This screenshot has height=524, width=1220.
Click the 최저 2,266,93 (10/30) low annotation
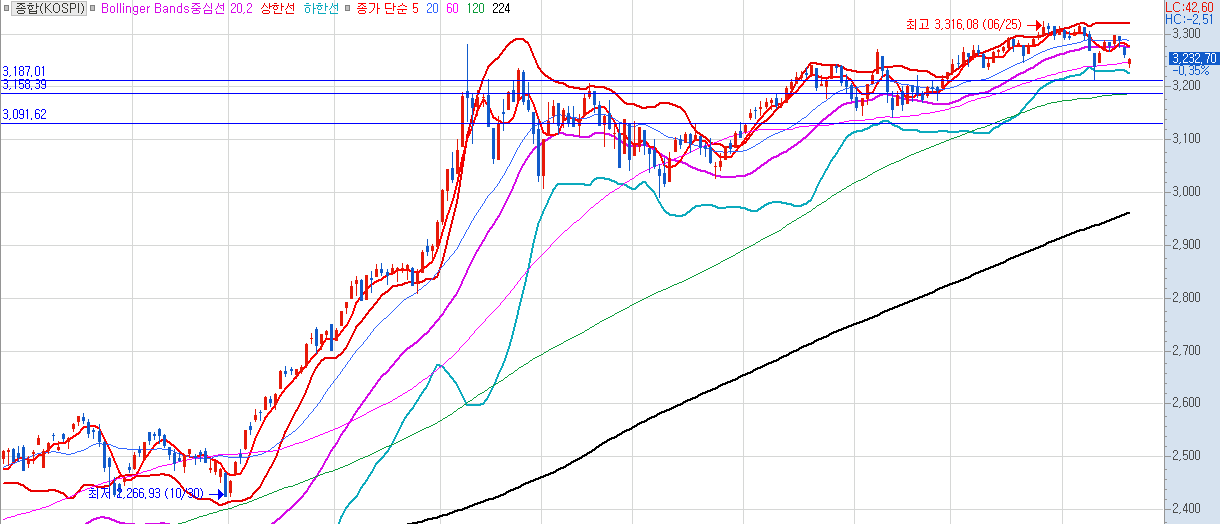[x=147, y=493]
